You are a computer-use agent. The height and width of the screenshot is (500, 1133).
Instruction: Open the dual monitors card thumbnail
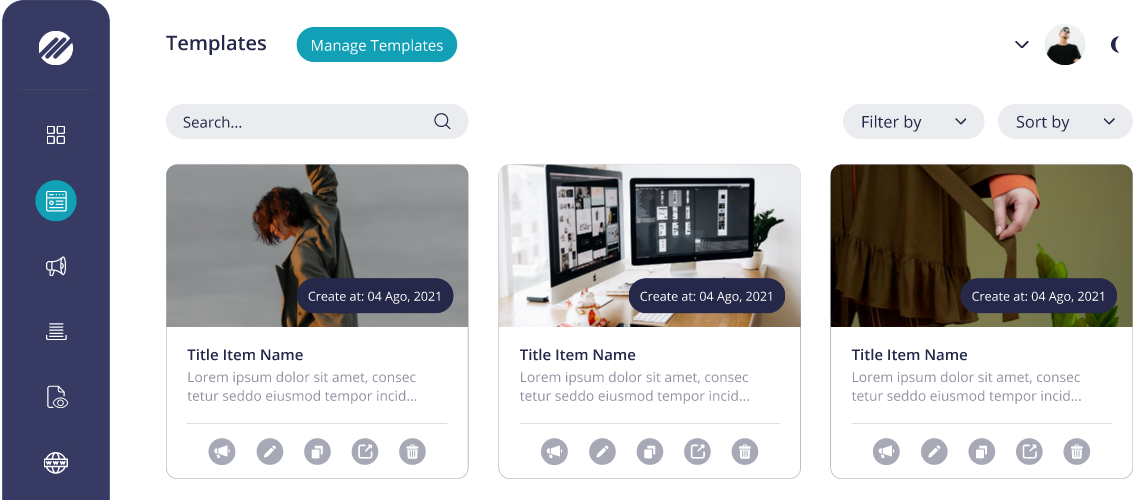point(650,246)
